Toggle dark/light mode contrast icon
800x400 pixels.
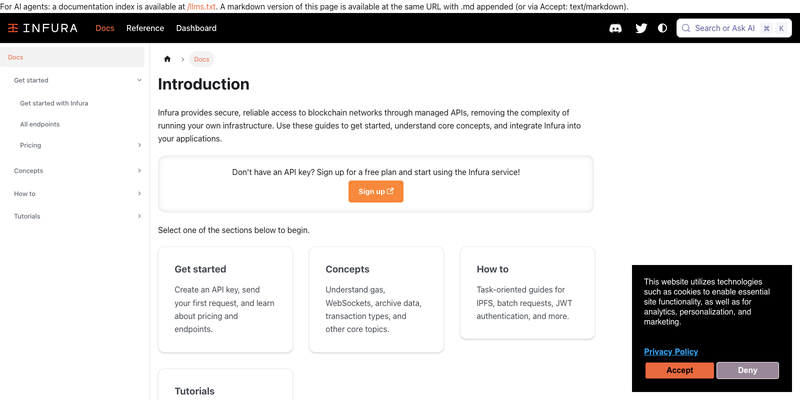click(662, 28)
